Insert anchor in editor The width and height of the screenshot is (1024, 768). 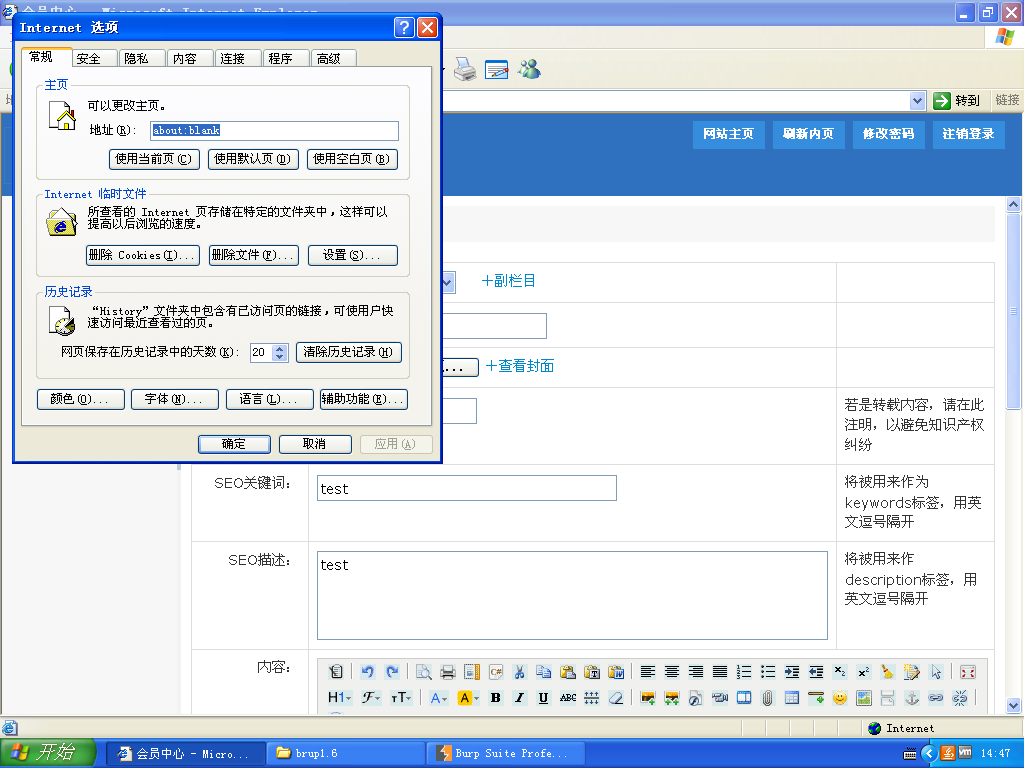click(912, 698)
